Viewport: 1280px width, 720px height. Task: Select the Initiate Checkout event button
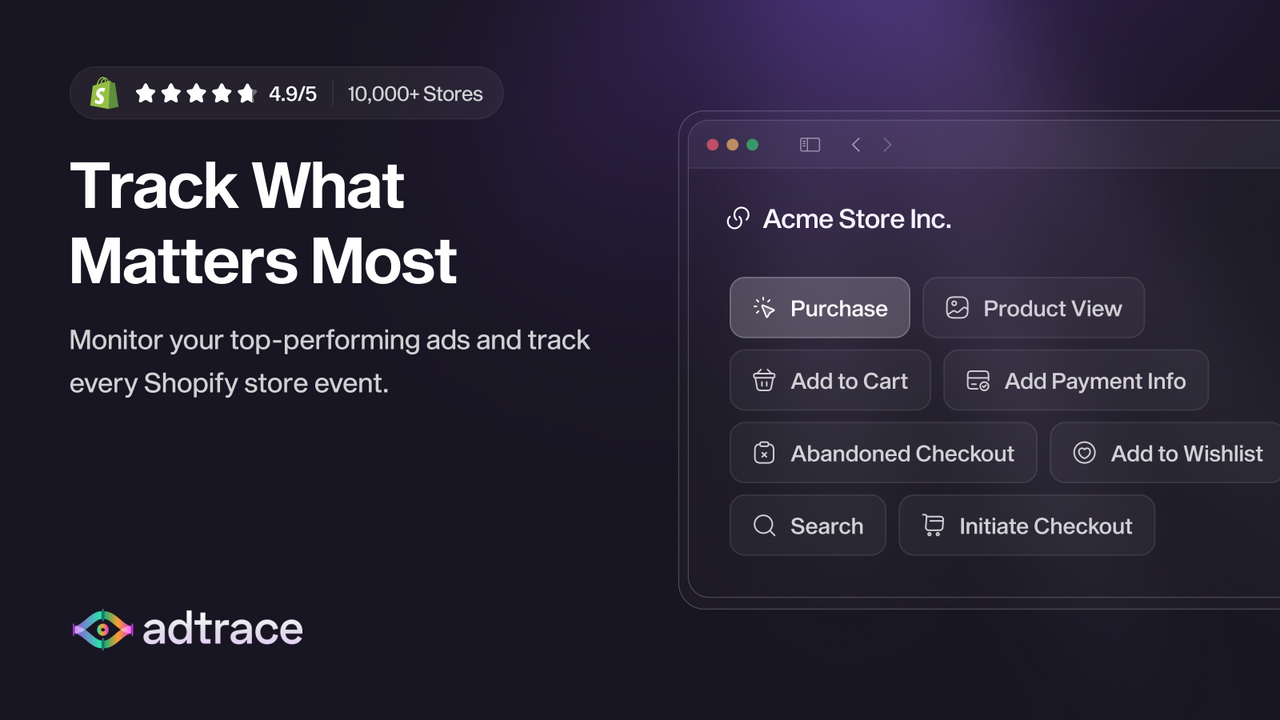click(1027, 526)
